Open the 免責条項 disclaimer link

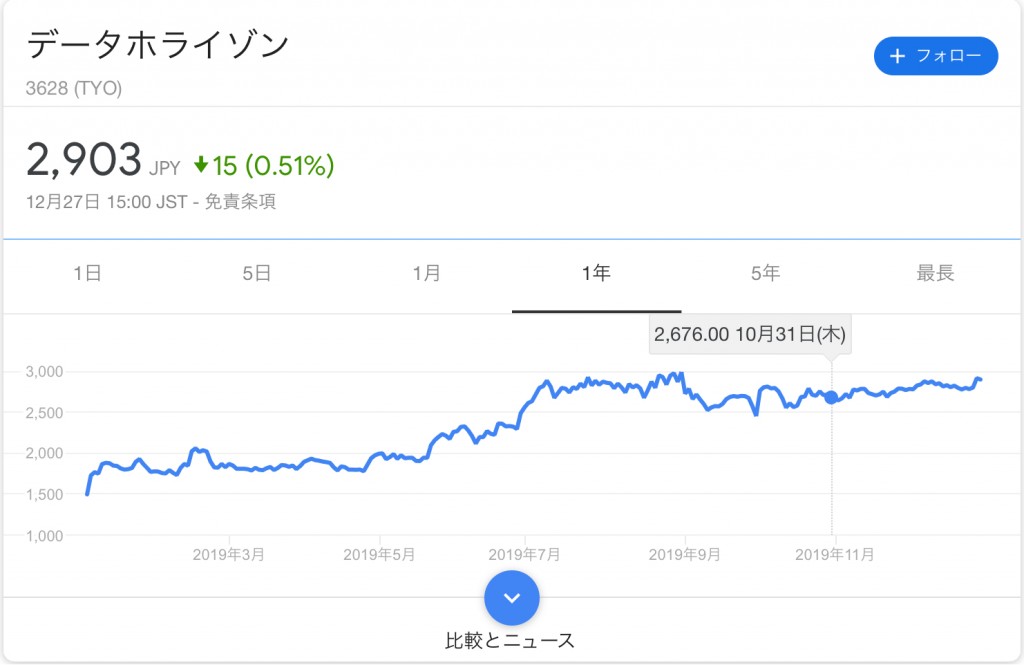(240, 202)
